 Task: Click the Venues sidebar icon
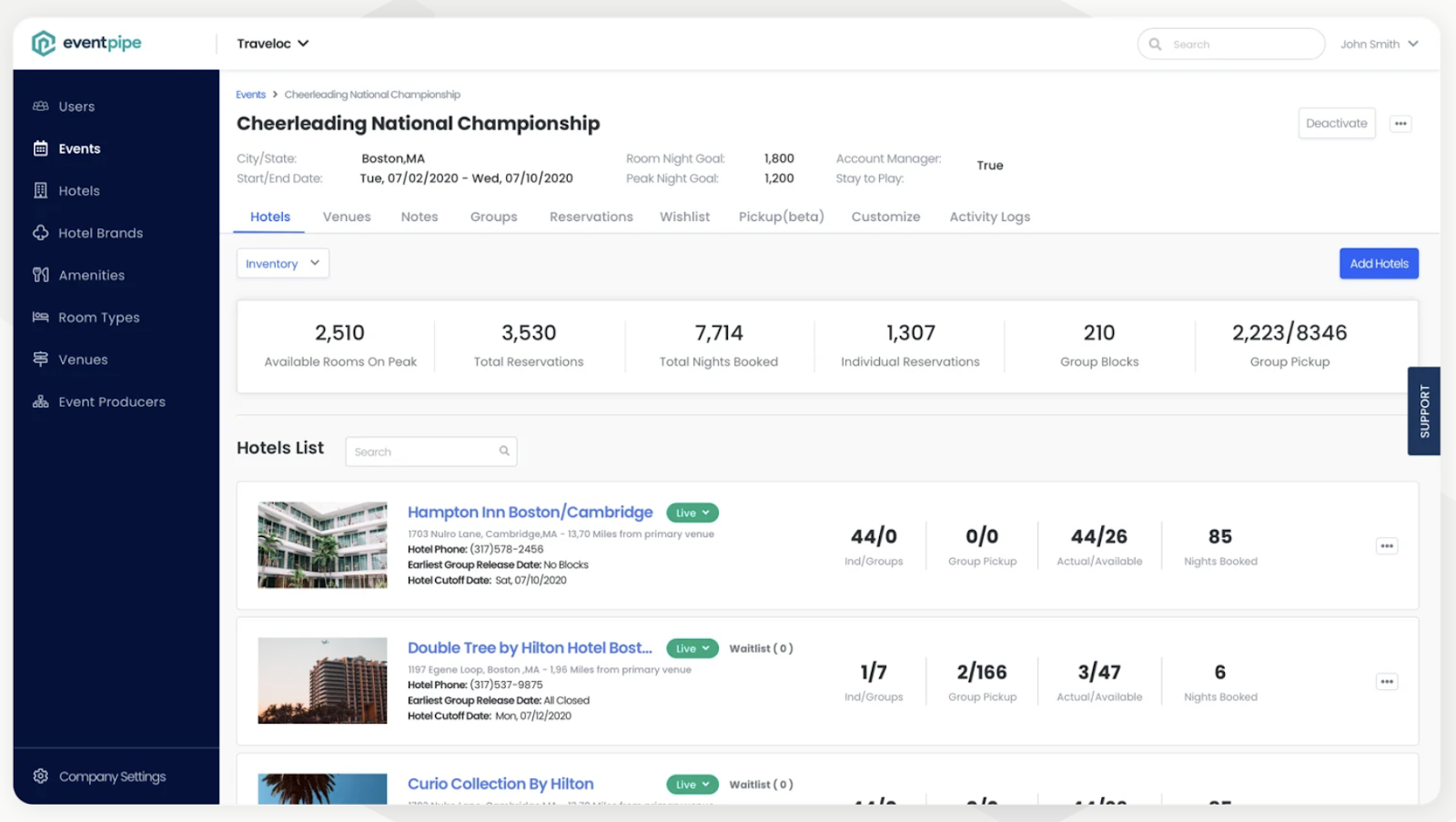[40, 360]
